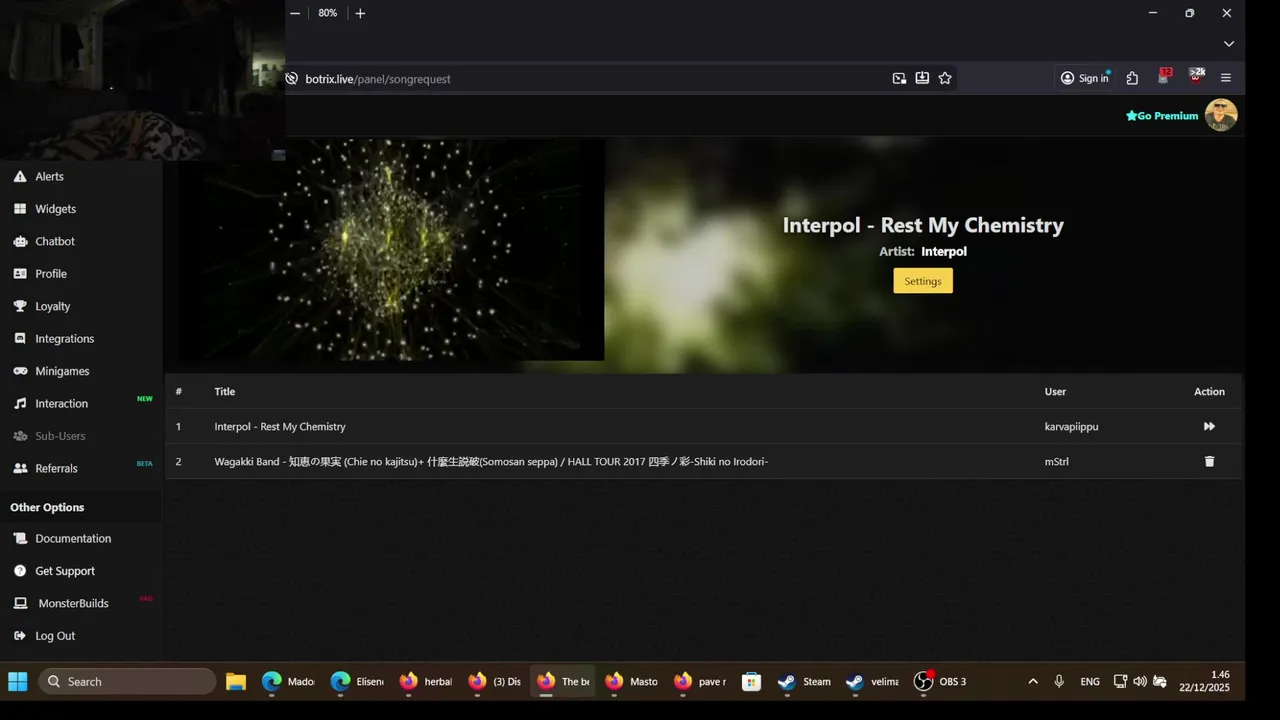
Task: Click the Firefox Sign in button
Action: point(1085,78)
